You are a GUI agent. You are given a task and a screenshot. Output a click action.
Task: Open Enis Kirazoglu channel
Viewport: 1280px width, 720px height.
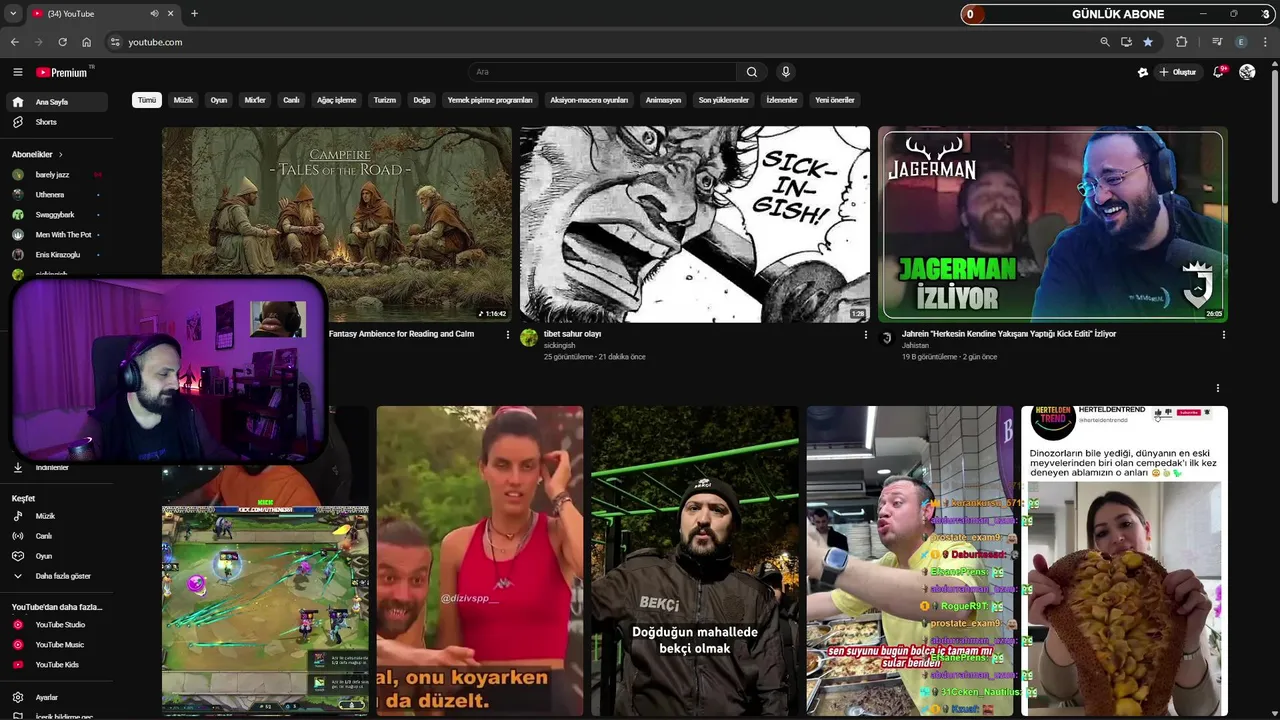59,255
